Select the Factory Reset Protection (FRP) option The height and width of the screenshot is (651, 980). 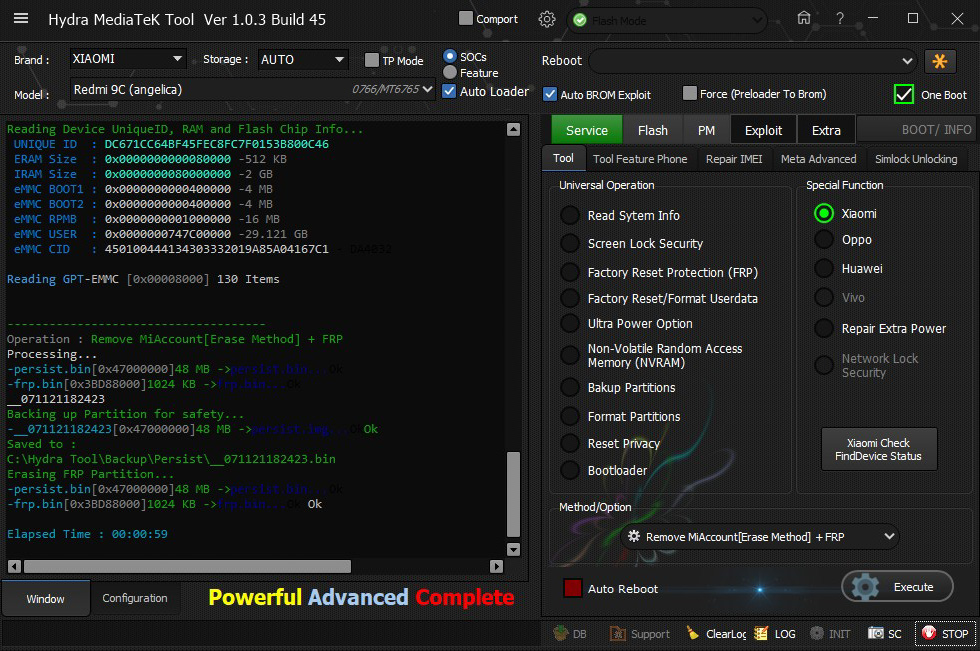570,272
